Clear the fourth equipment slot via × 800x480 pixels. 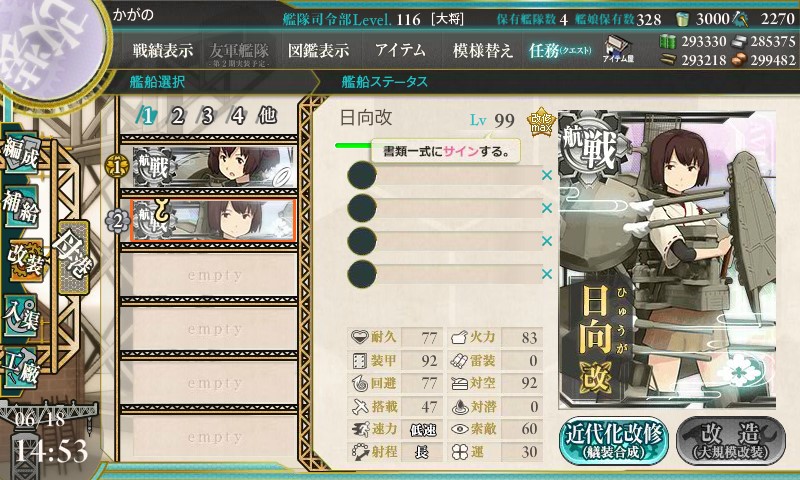tap(546, 274)
